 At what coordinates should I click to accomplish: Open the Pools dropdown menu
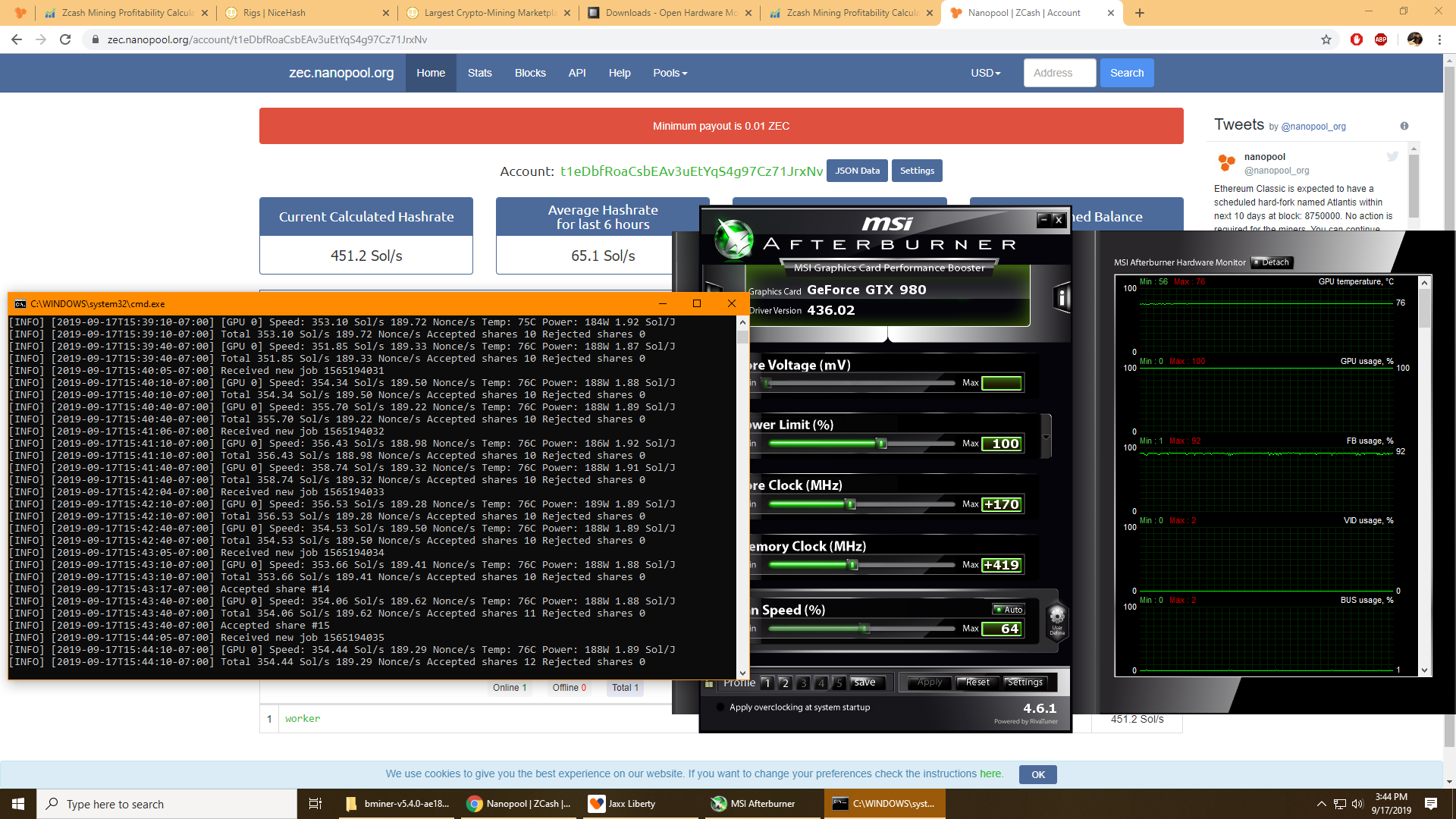[670, 73]
